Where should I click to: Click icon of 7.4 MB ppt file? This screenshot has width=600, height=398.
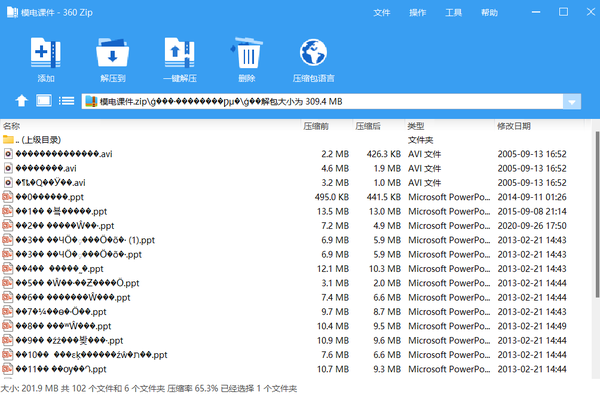(8, 297)
